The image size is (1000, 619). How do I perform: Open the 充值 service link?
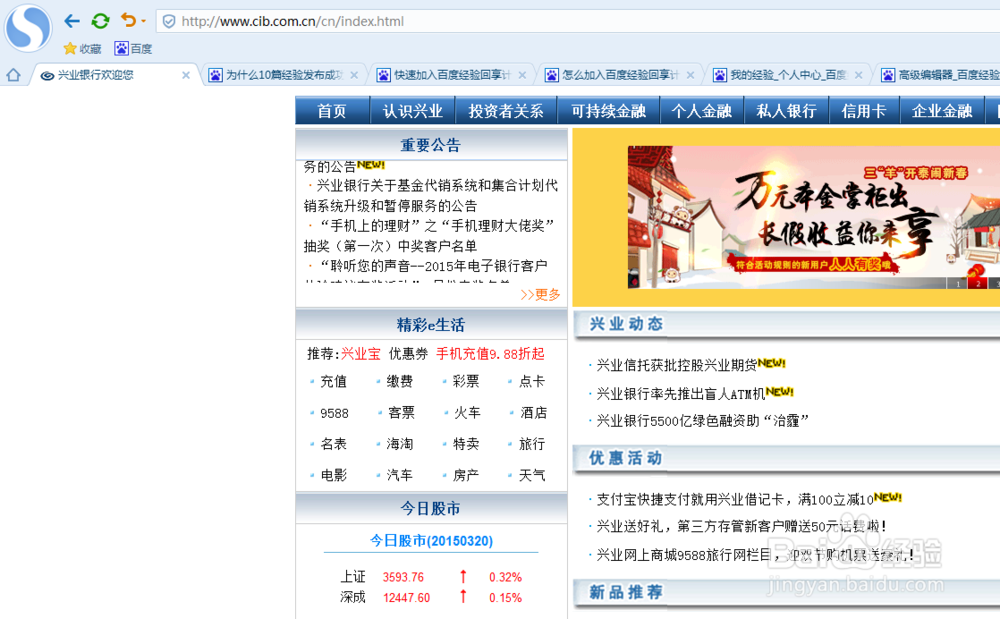point(334,381)
